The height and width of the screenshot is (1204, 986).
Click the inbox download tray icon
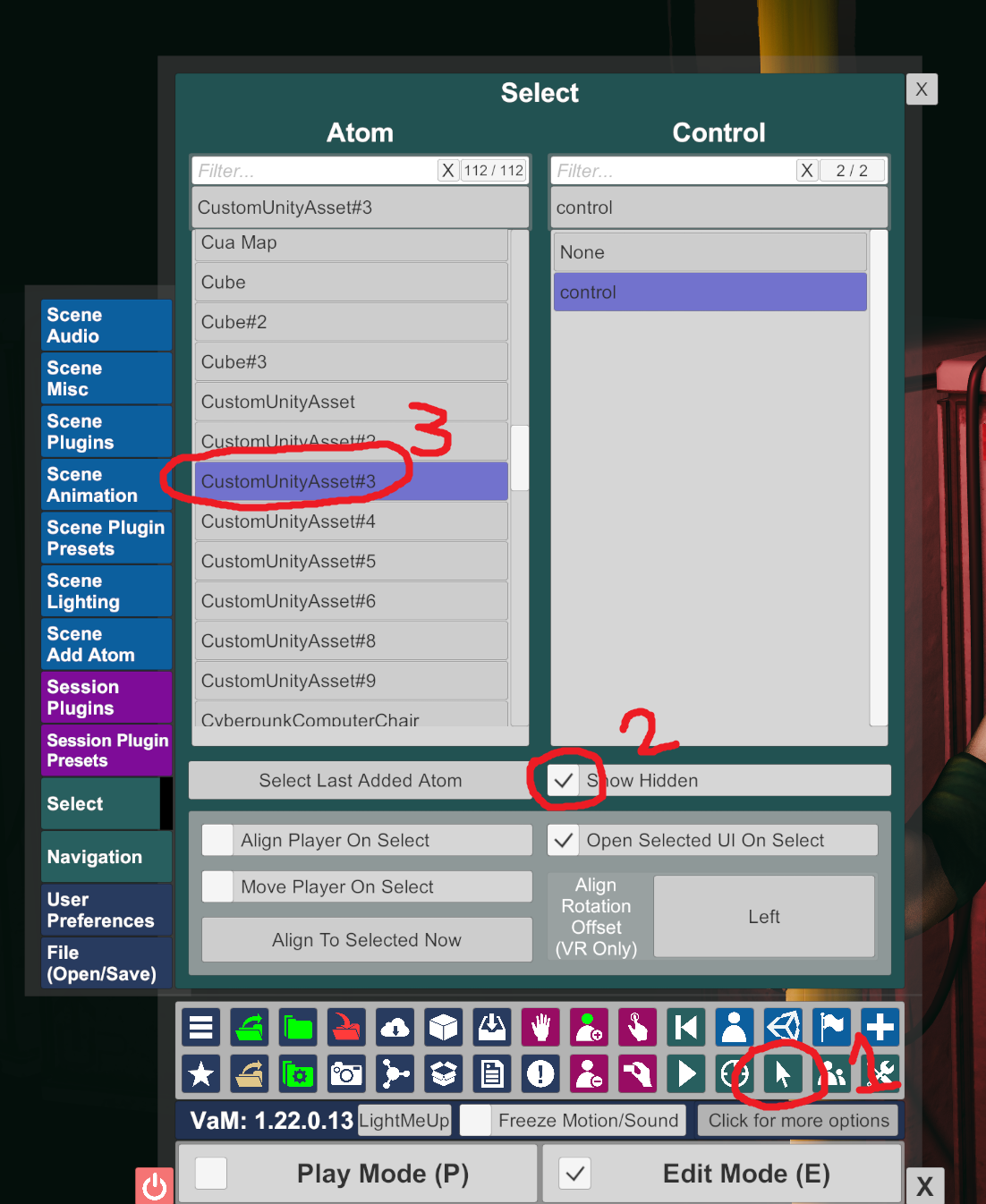(x=491, y=1027)
